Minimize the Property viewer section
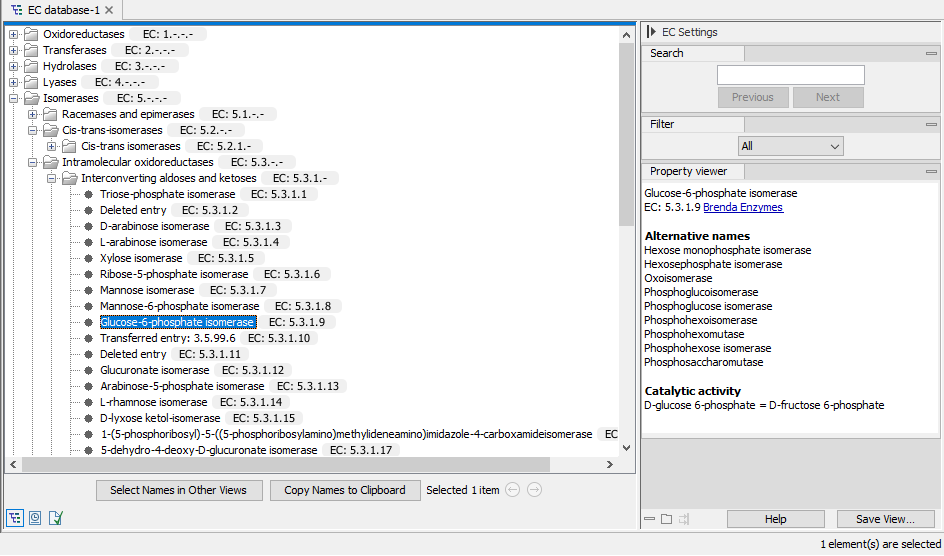 coord(930,171)
